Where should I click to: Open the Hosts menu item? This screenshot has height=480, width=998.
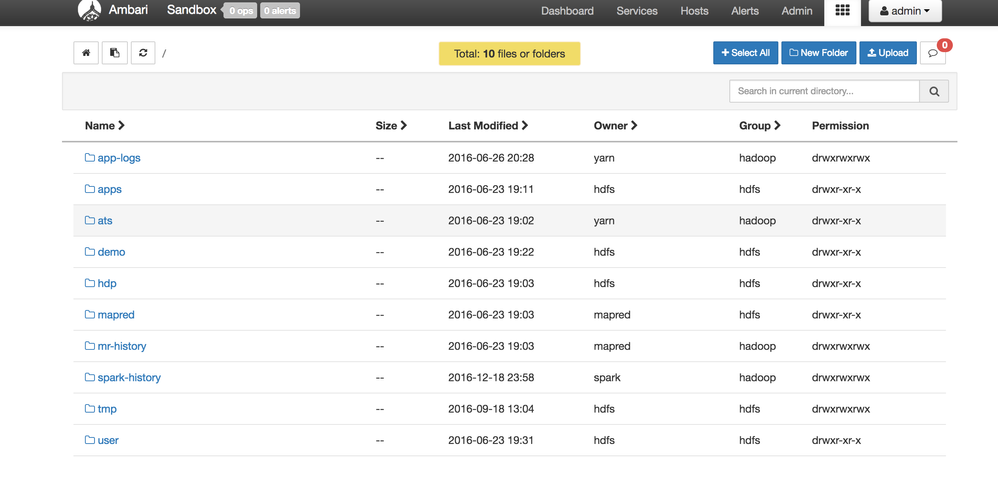coord(694,11)
